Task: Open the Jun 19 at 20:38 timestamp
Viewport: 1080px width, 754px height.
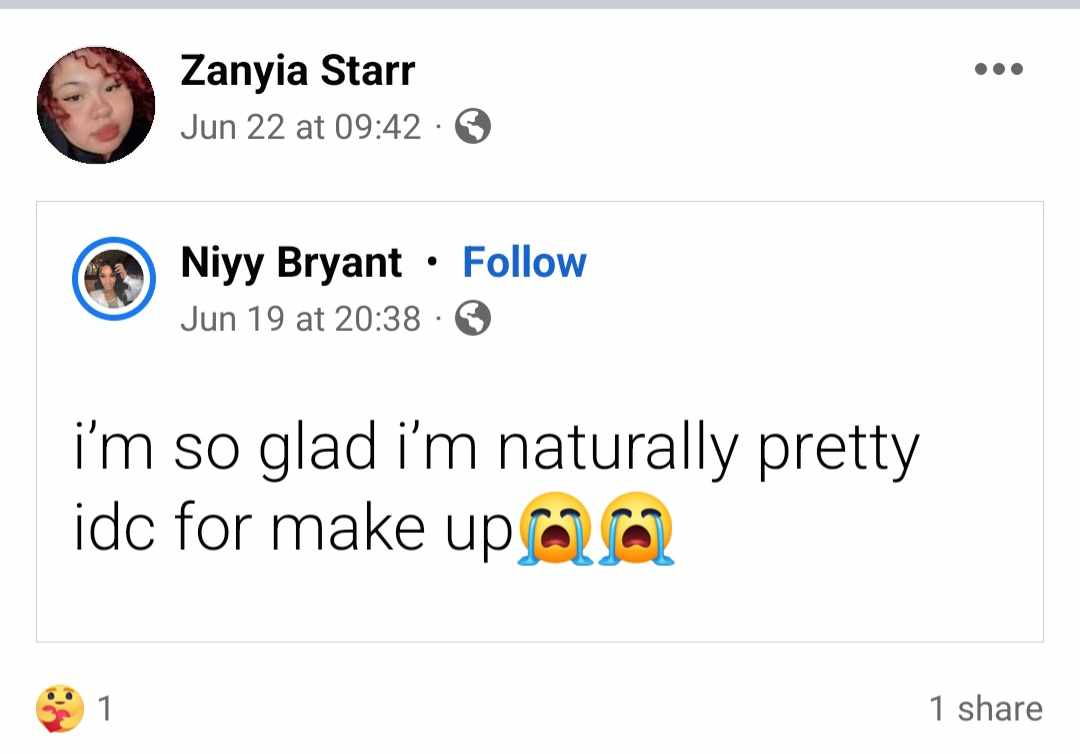Action: point(300,319)
